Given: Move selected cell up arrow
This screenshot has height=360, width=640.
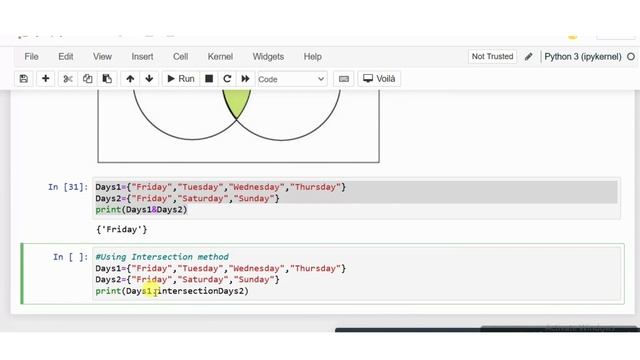Looking at the screenshot, I should coord(130,79).
